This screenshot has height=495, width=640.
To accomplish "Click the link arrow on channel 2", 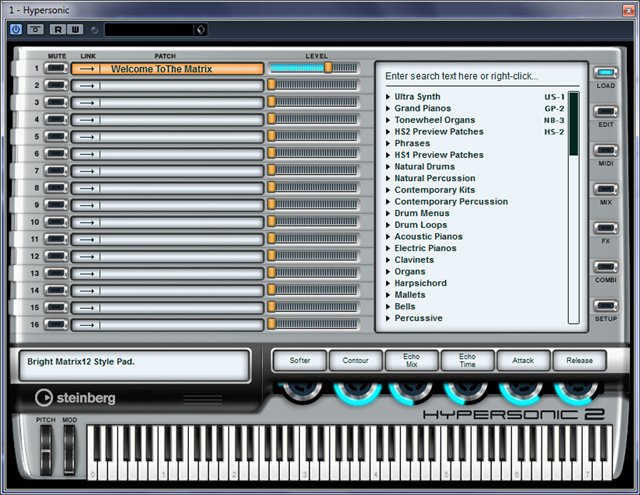I will [x=87, y=86].
